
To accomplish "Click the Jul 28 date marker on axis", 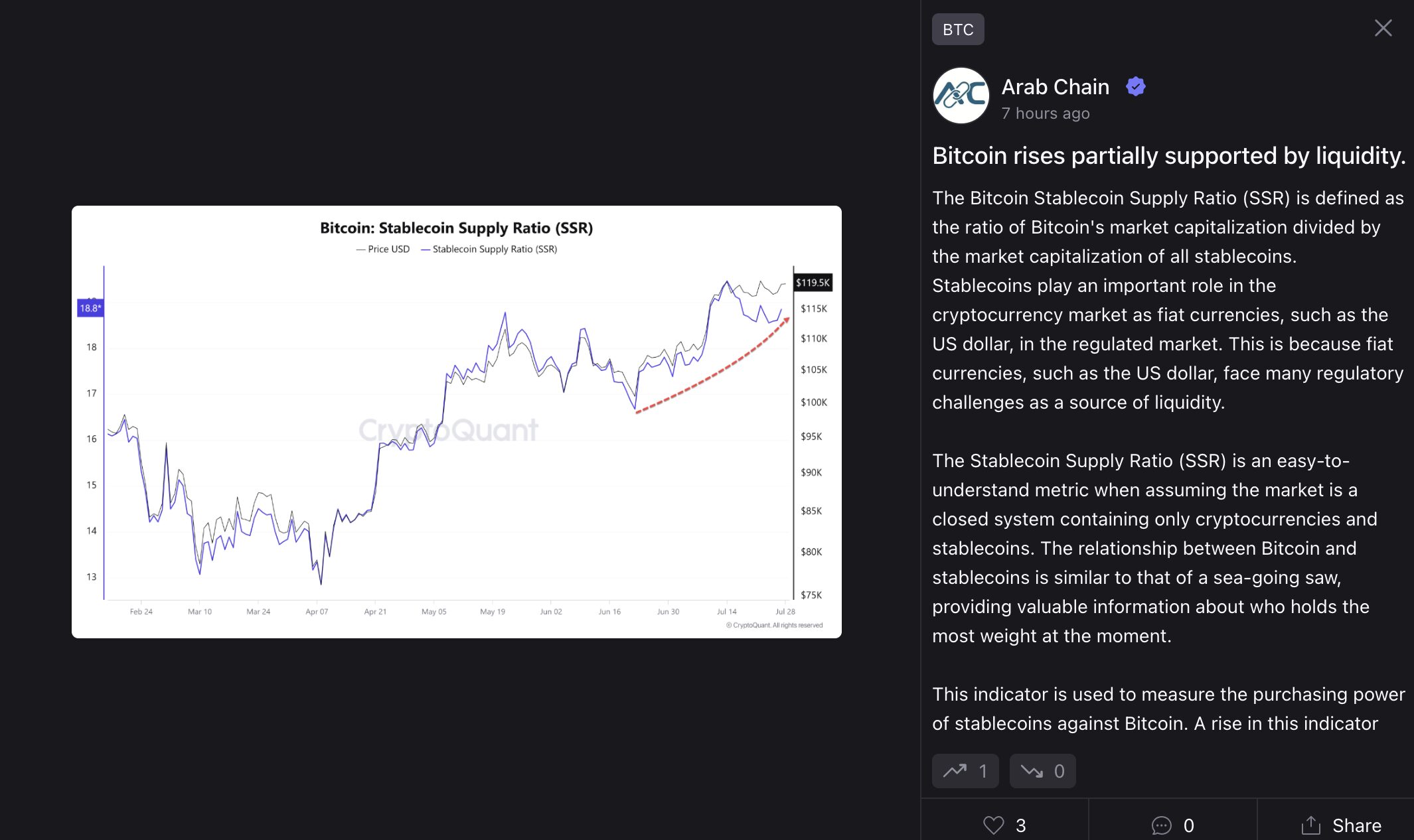I will [x=785, y=612].
